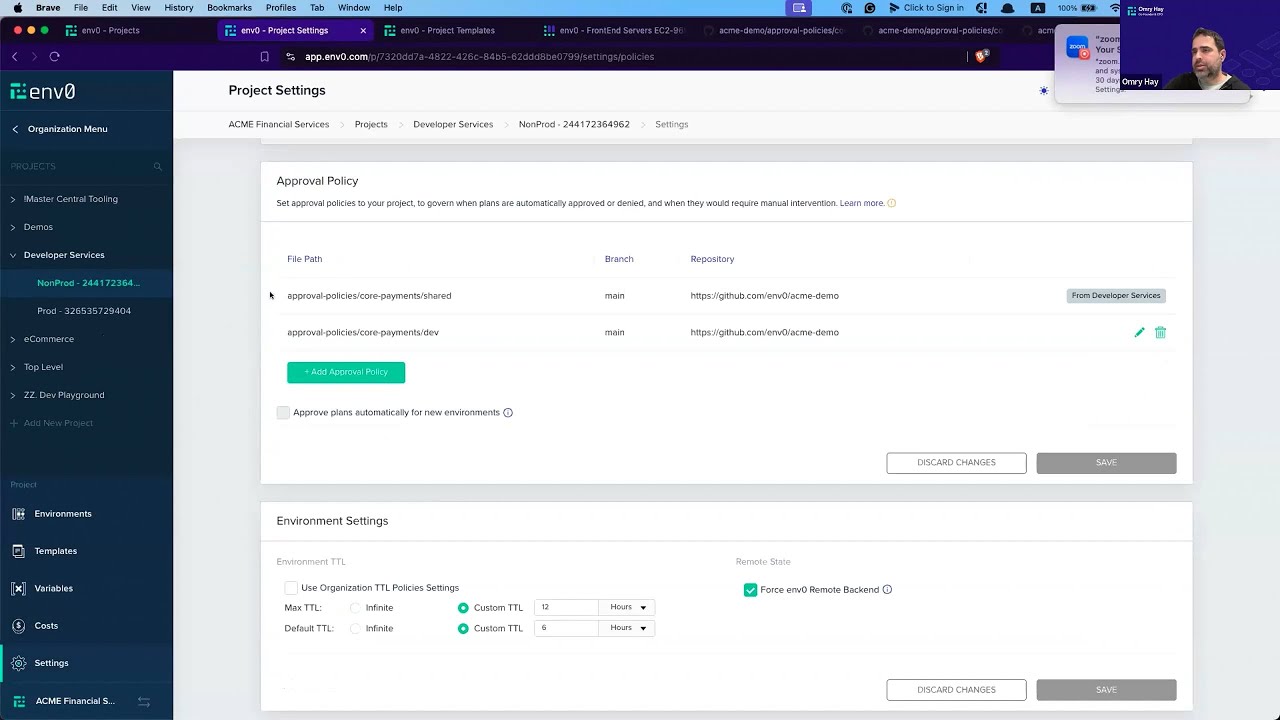Image resolution: width=1280 pixels, height=720 pixels.
Task: Select Custom TTL for Default TTL
Action: (x=463, y=628)
